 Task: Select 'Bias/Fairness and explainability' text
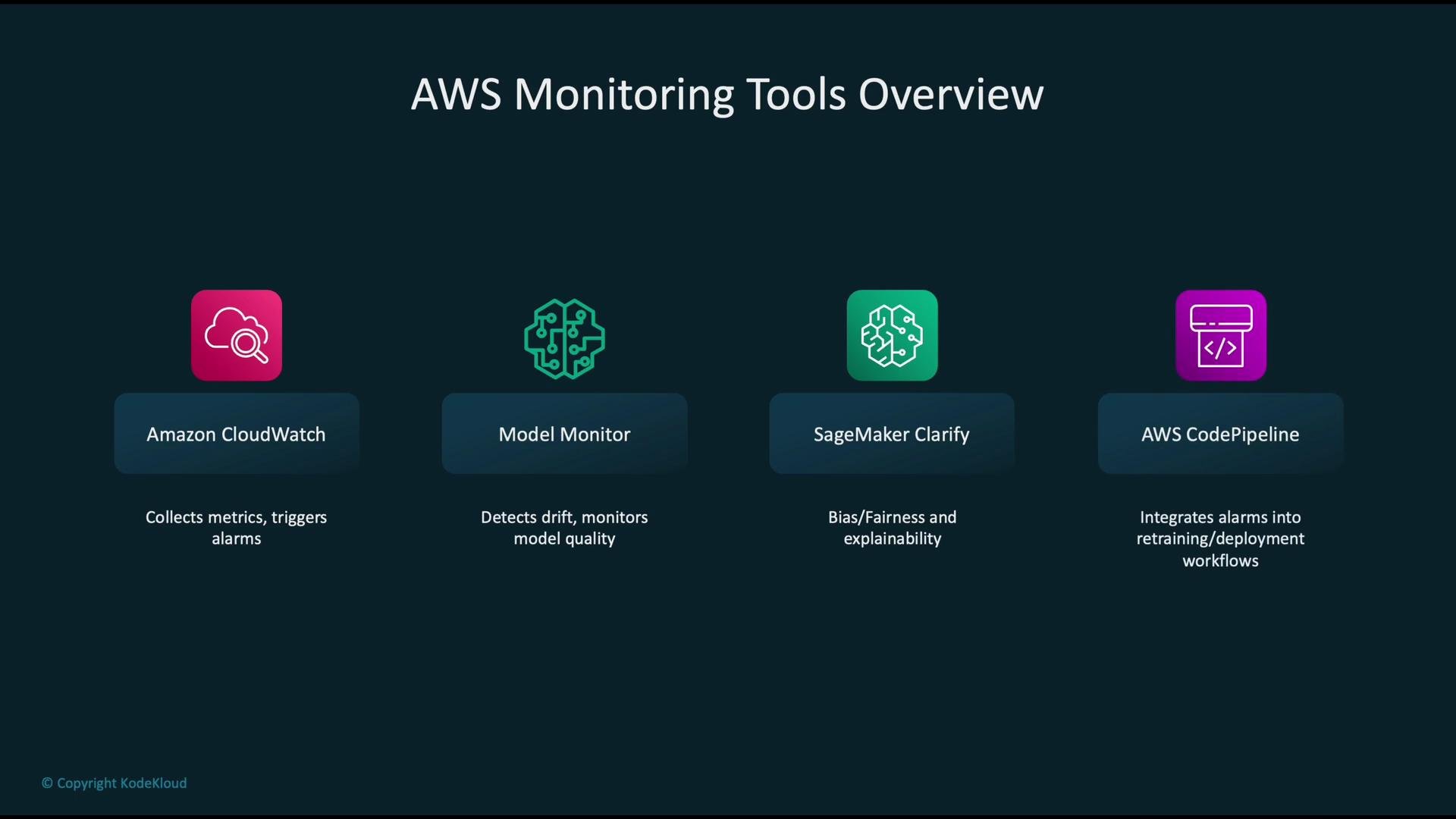point(892,528)
